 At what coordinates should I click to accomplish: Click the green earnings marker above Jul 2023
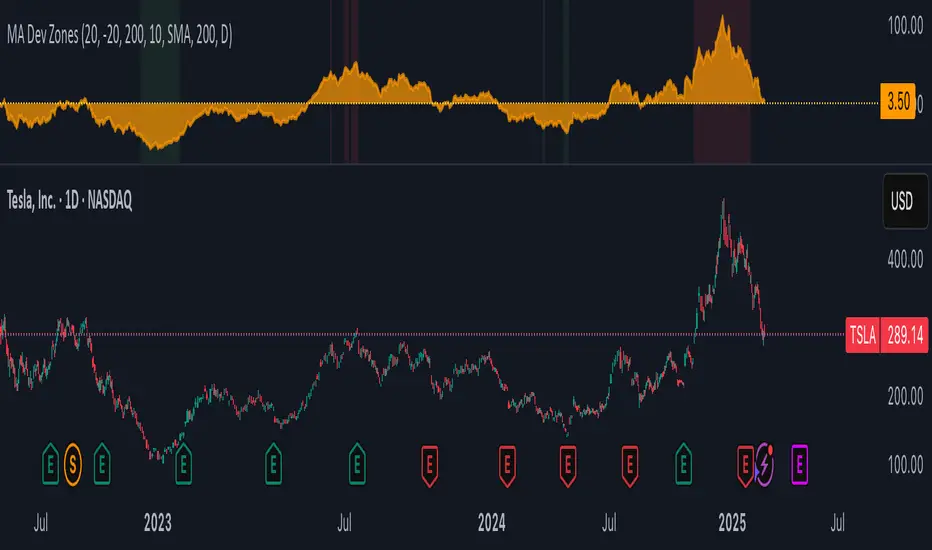pos(357,464)
